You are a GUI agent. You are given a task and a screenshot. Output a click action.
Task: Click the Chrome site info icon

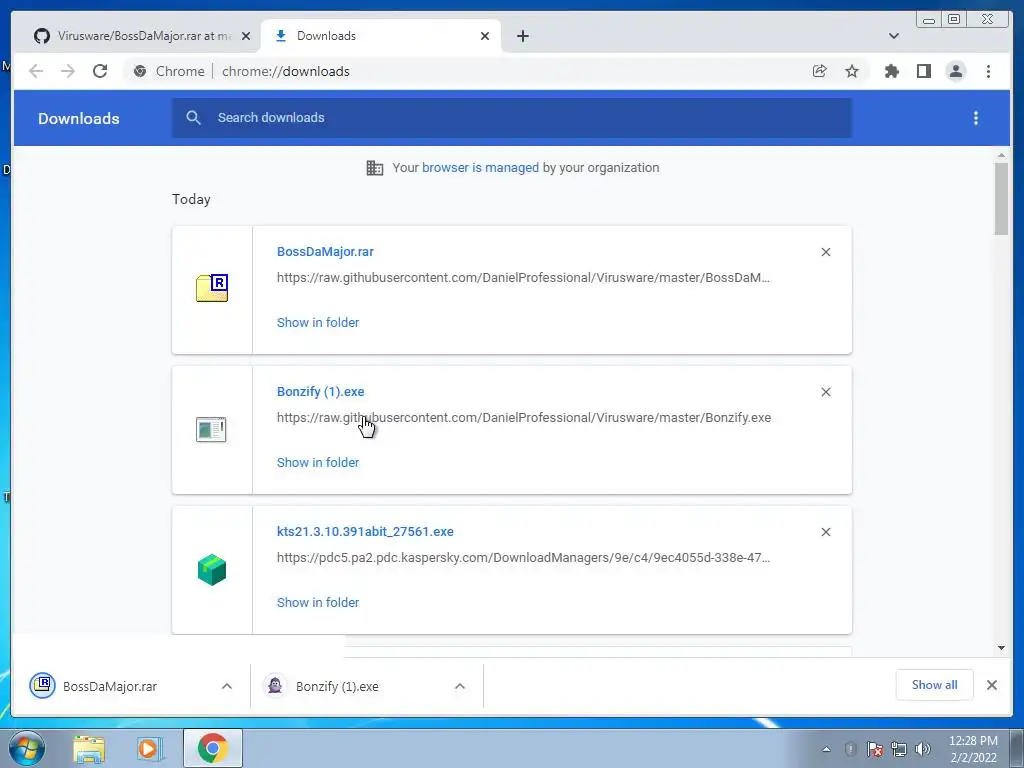pos(140,71)
